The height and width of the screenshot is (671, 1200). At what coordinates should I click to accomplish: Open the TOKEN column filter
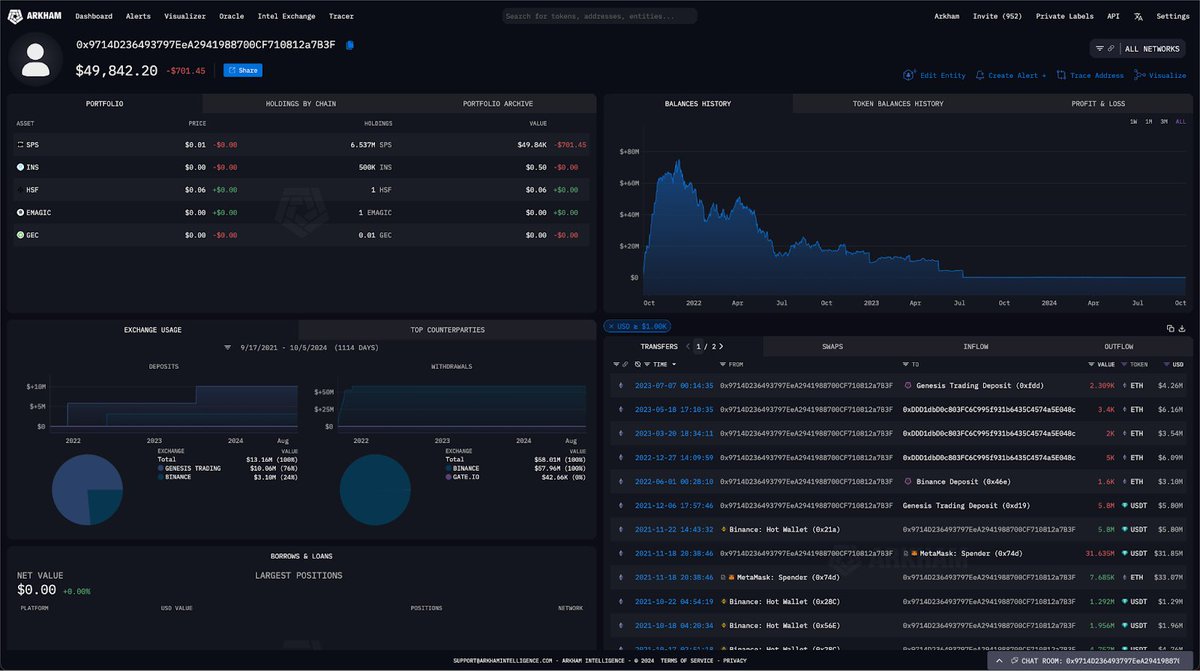[1123, 365]
